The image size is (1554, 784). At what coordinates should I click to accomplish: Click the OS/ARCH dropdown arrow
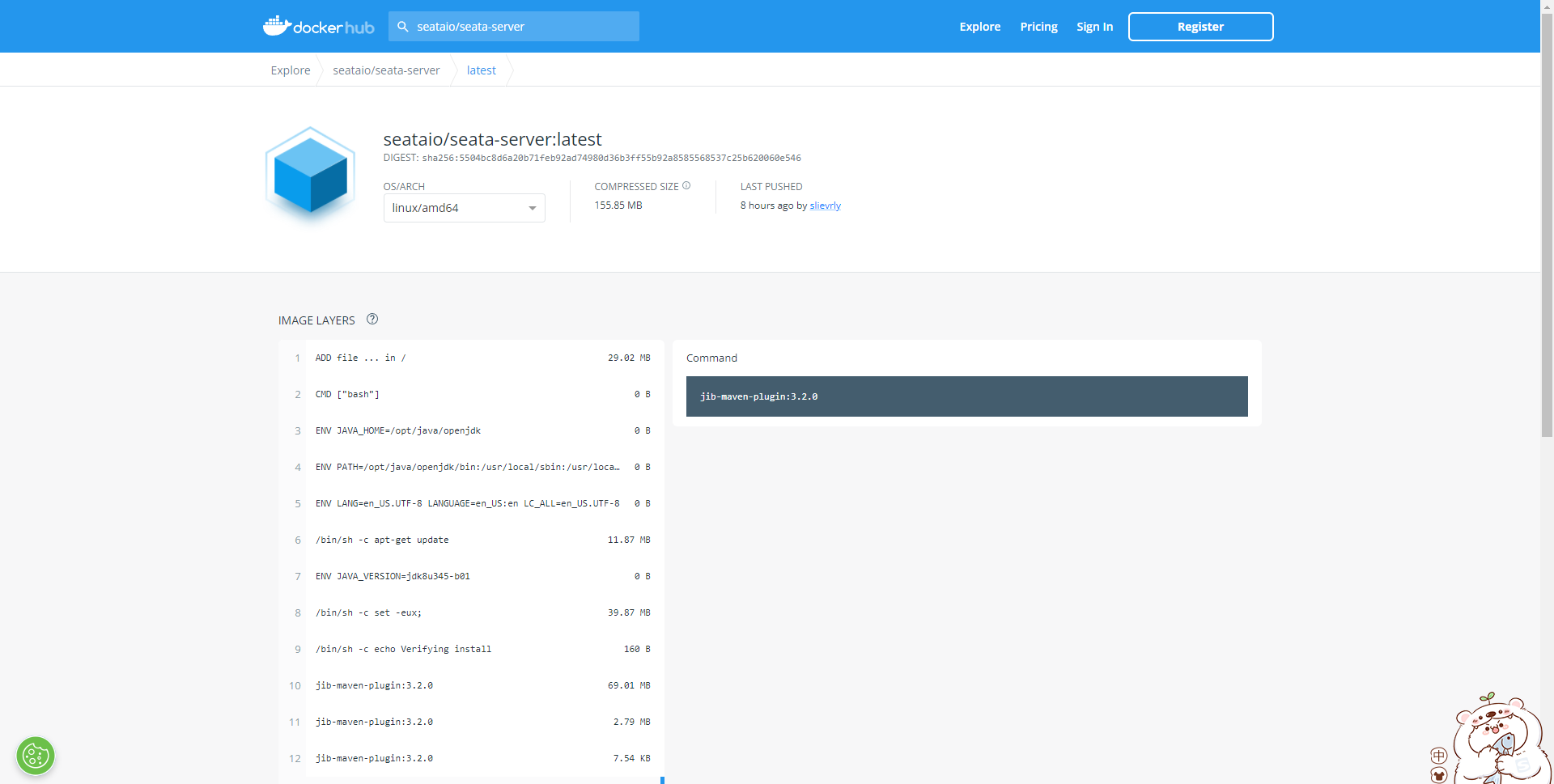point(532,209)
